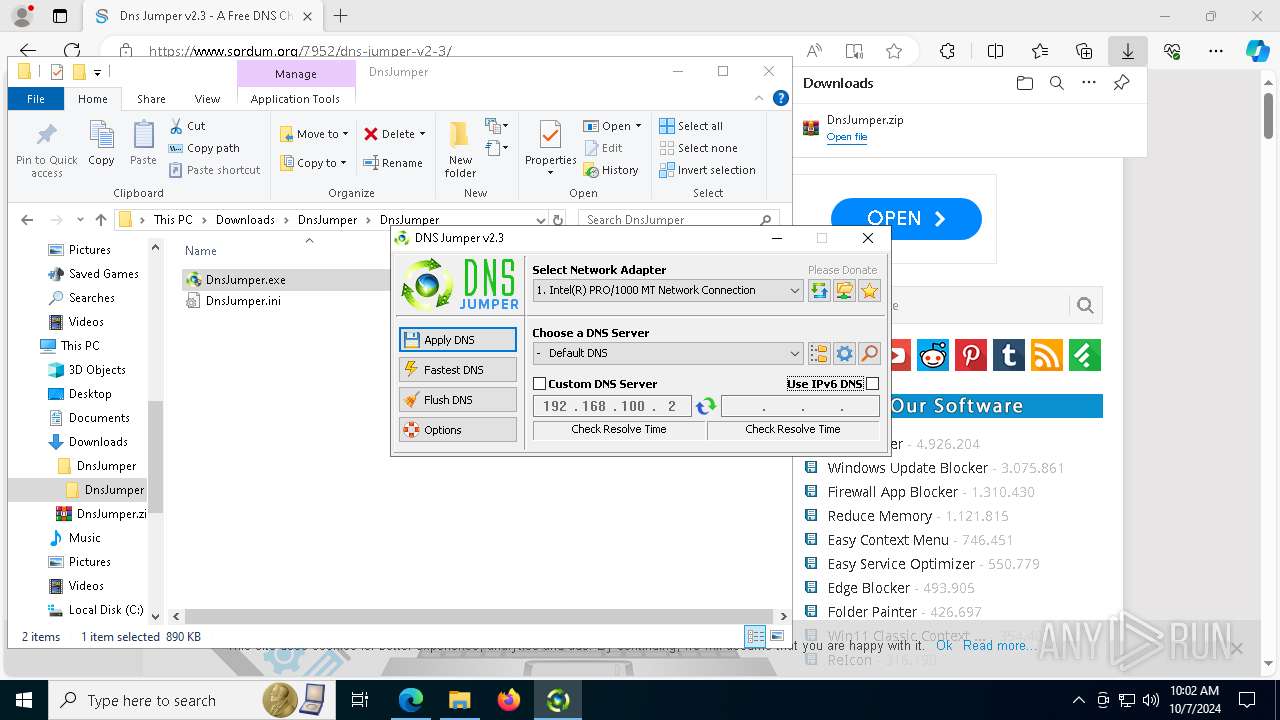Click the backup DNS settings icon in DNS Jumper
This screenshot has width=1280, height=720.
[x=845, y=291]
